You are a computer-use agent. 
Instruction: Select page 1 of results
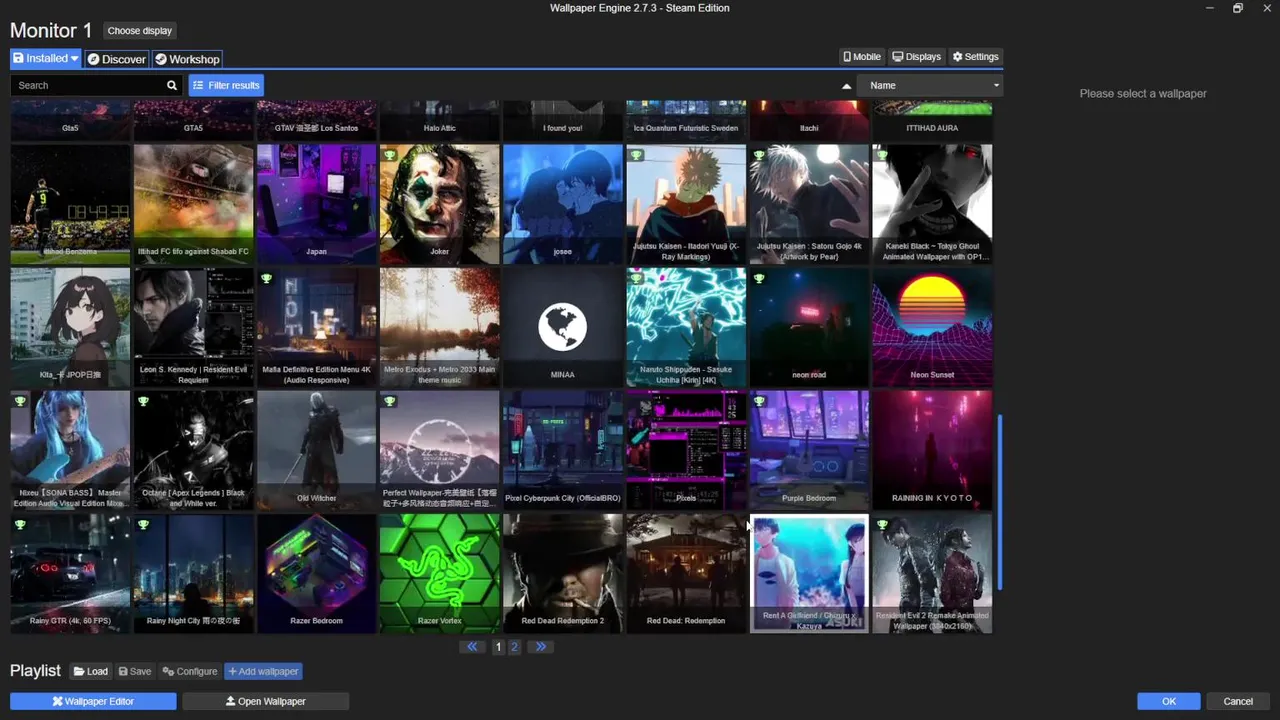(x=498, y=647)
